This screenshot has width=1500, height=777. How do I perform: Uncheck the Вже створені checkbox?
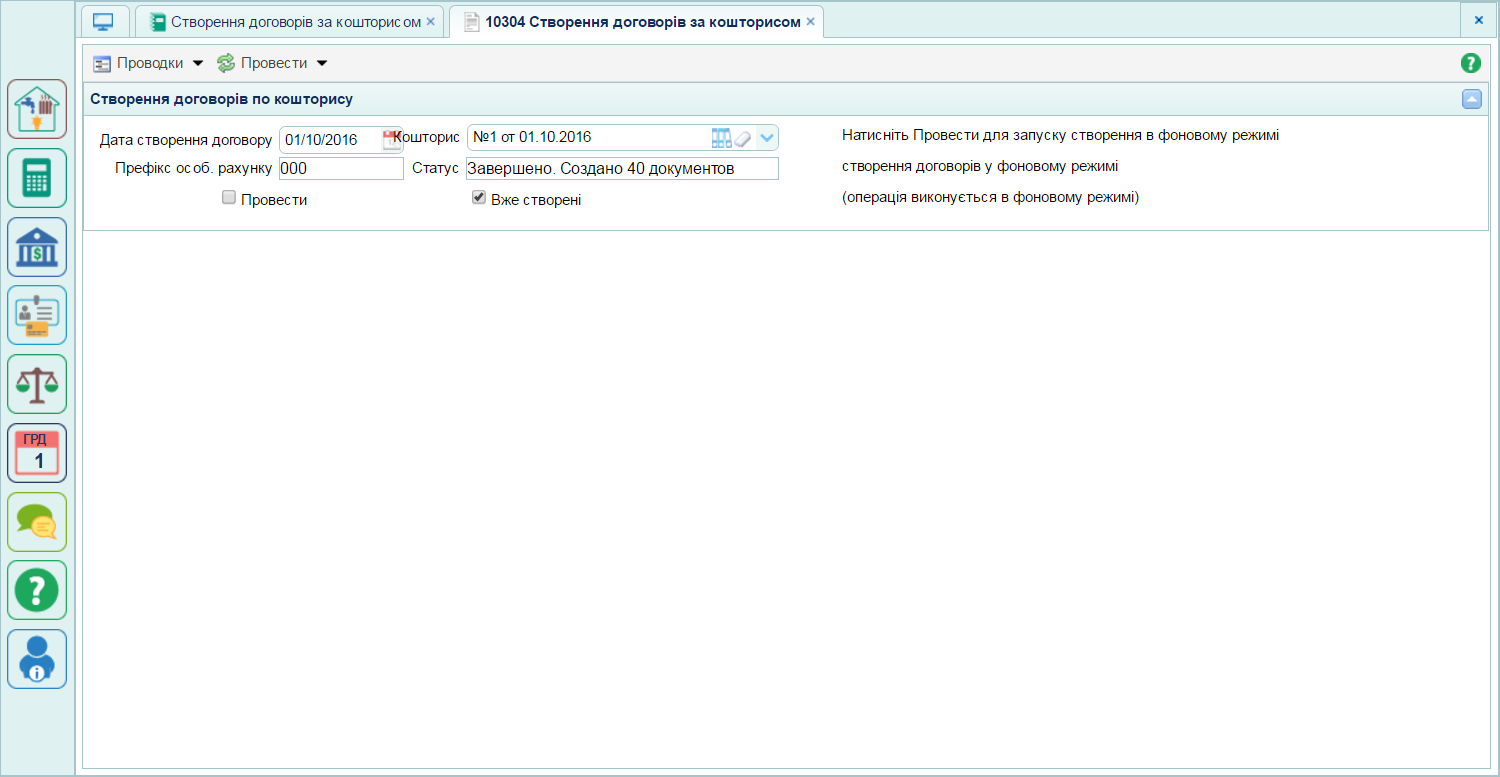[x=479, y=198]
